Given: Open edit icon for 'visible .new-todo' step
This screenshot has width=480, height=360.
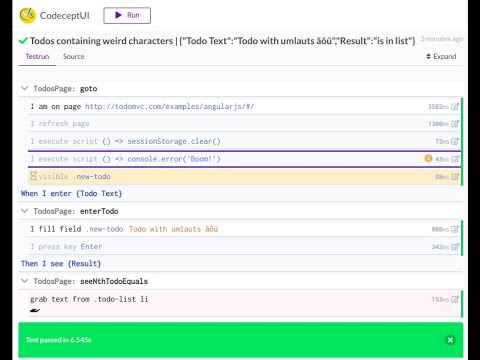Looking at the screenshot, I should click(455, 177).
